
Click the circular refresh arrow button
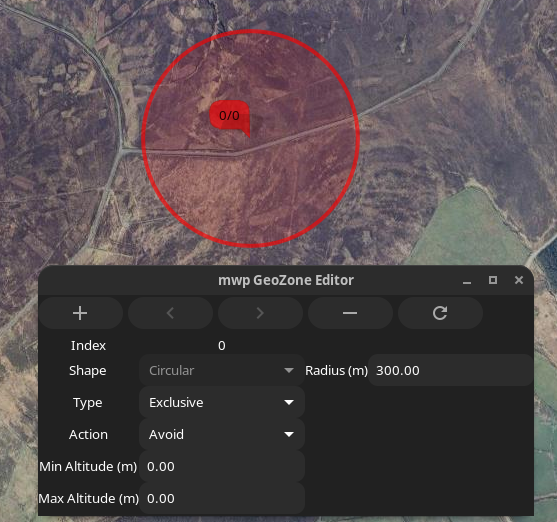coord(440,313)
